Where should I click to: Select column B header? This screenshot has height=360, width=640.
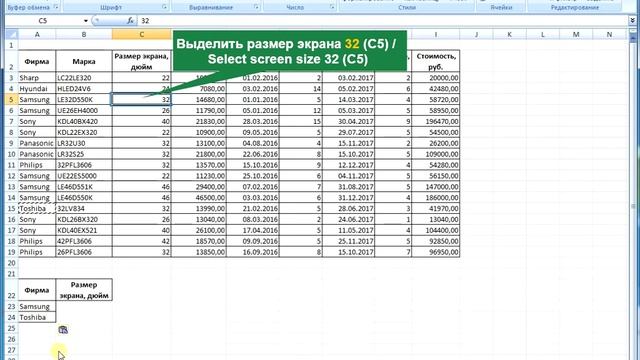[84, 35]
